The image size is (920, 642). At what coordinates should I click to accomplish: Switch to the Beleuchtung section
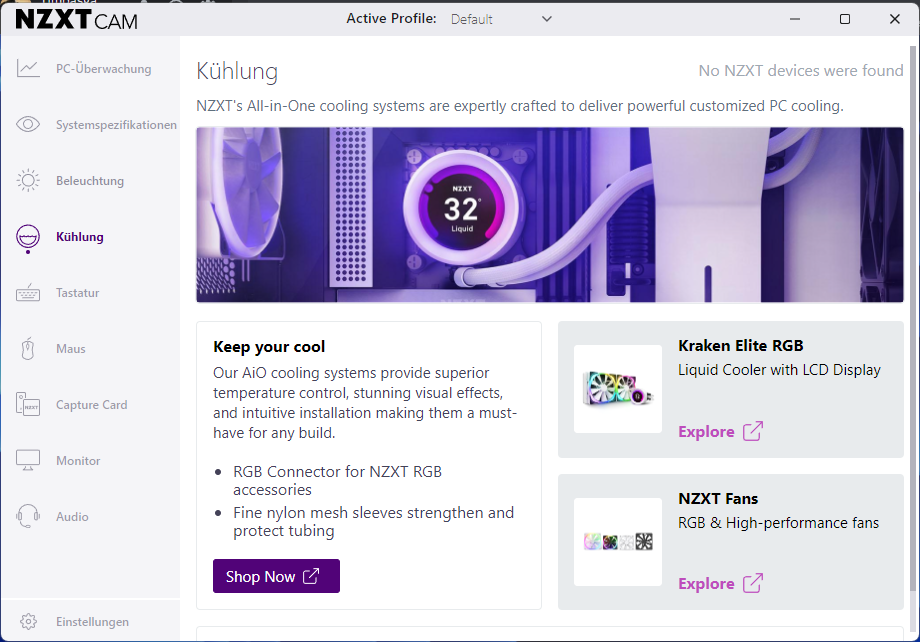(x=90, y=181)
